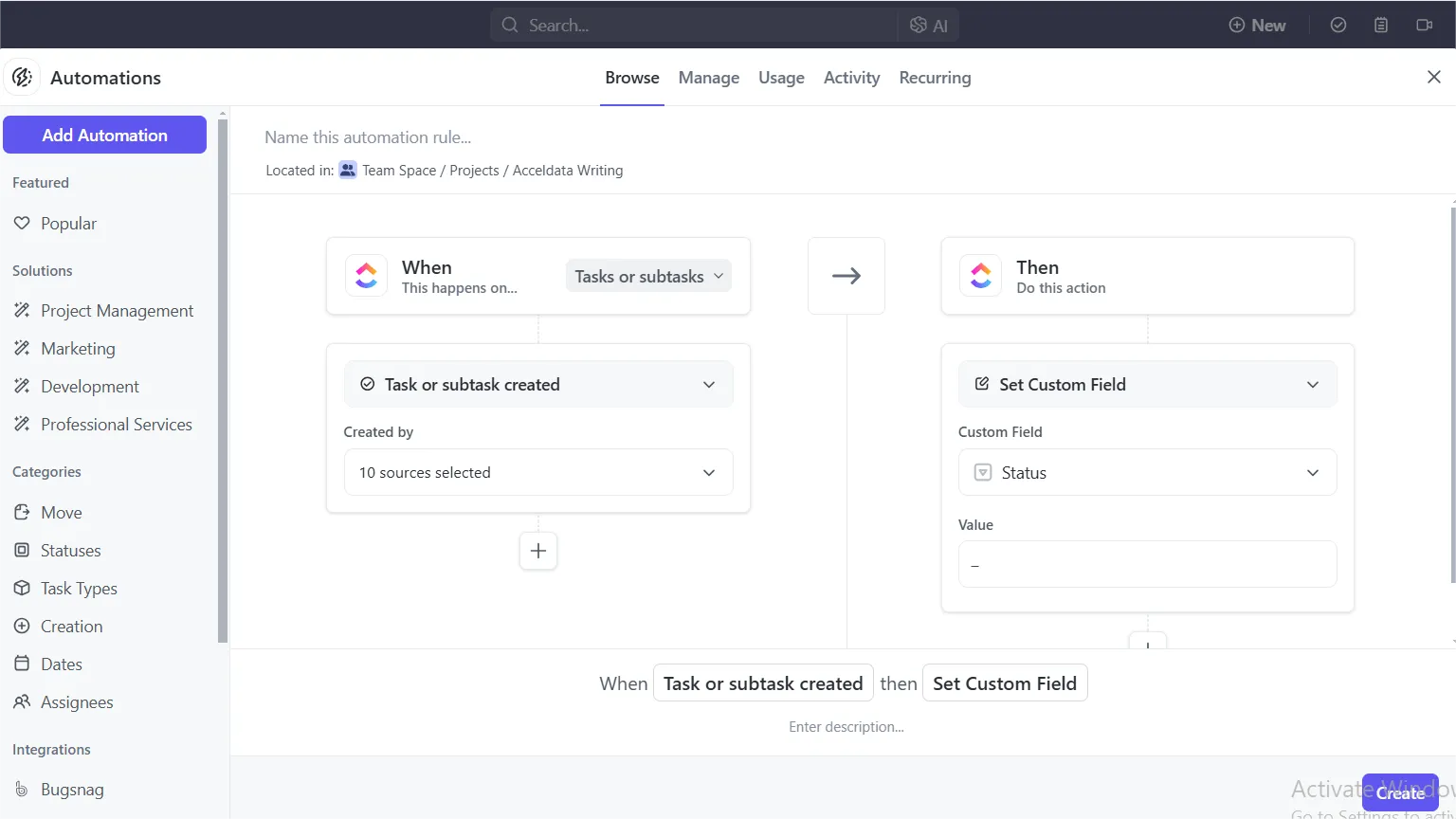Click the wand icon beside Project Management
Image resolution: width=1456 pixels, height=819 pixels.
tap(22, 310)
